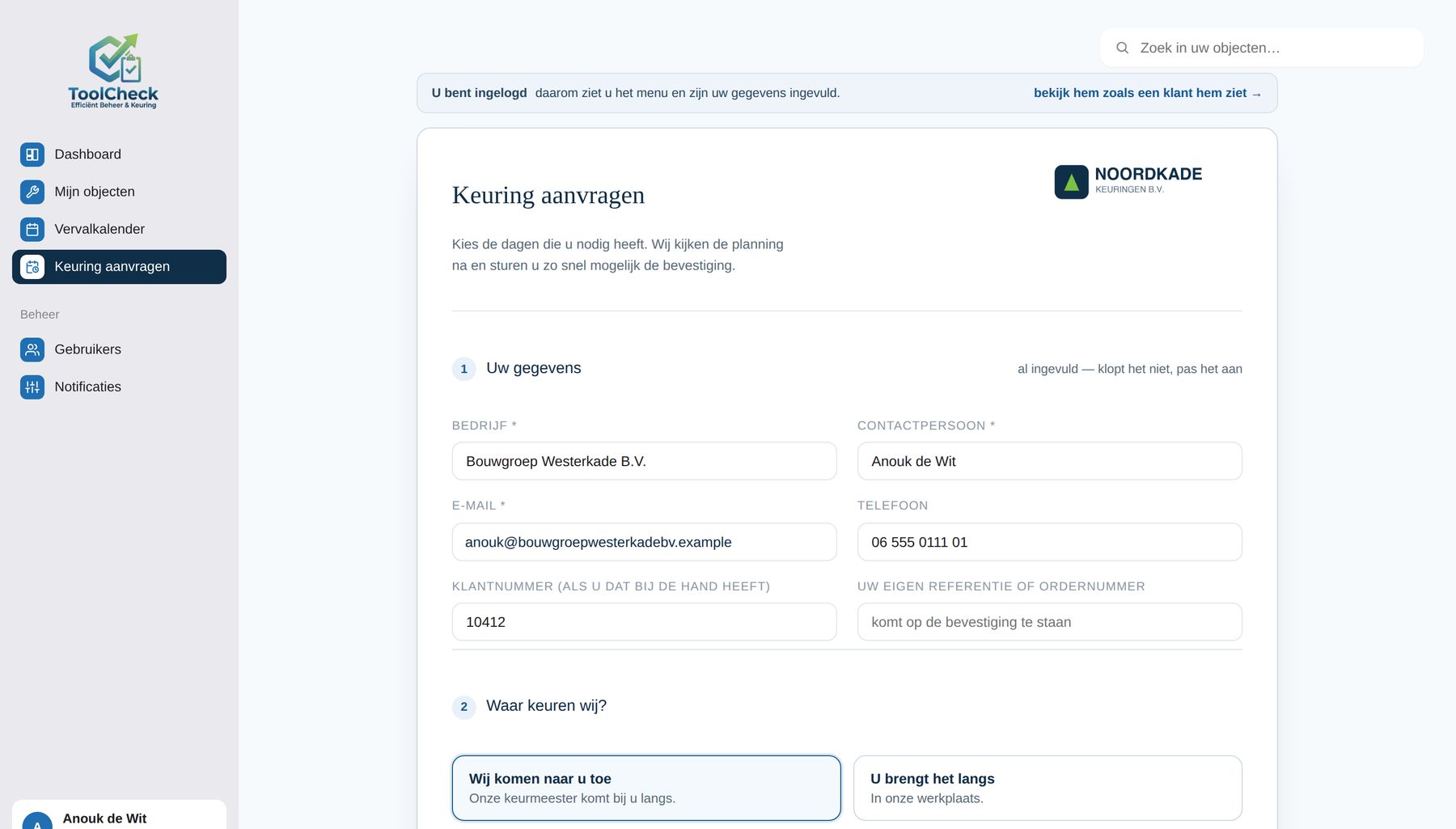Click the 'al ingevuld — klopt het niet' hint
The height and width of the screenshot is (829, 1456).
(x=1130, y=369)
